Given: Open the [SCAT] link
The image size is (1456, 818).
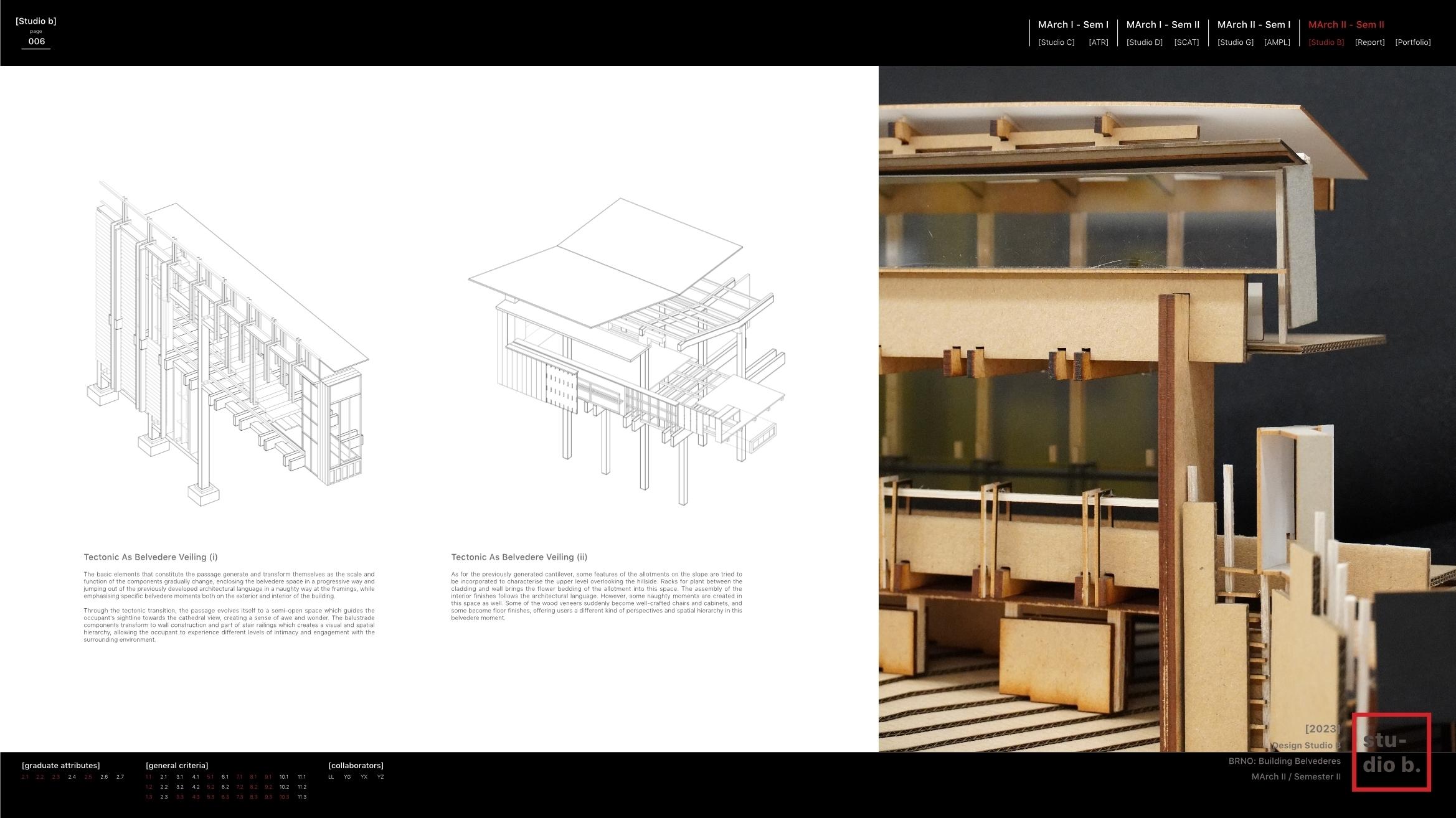Looking at the screenshot, I should coord(1186,42).
